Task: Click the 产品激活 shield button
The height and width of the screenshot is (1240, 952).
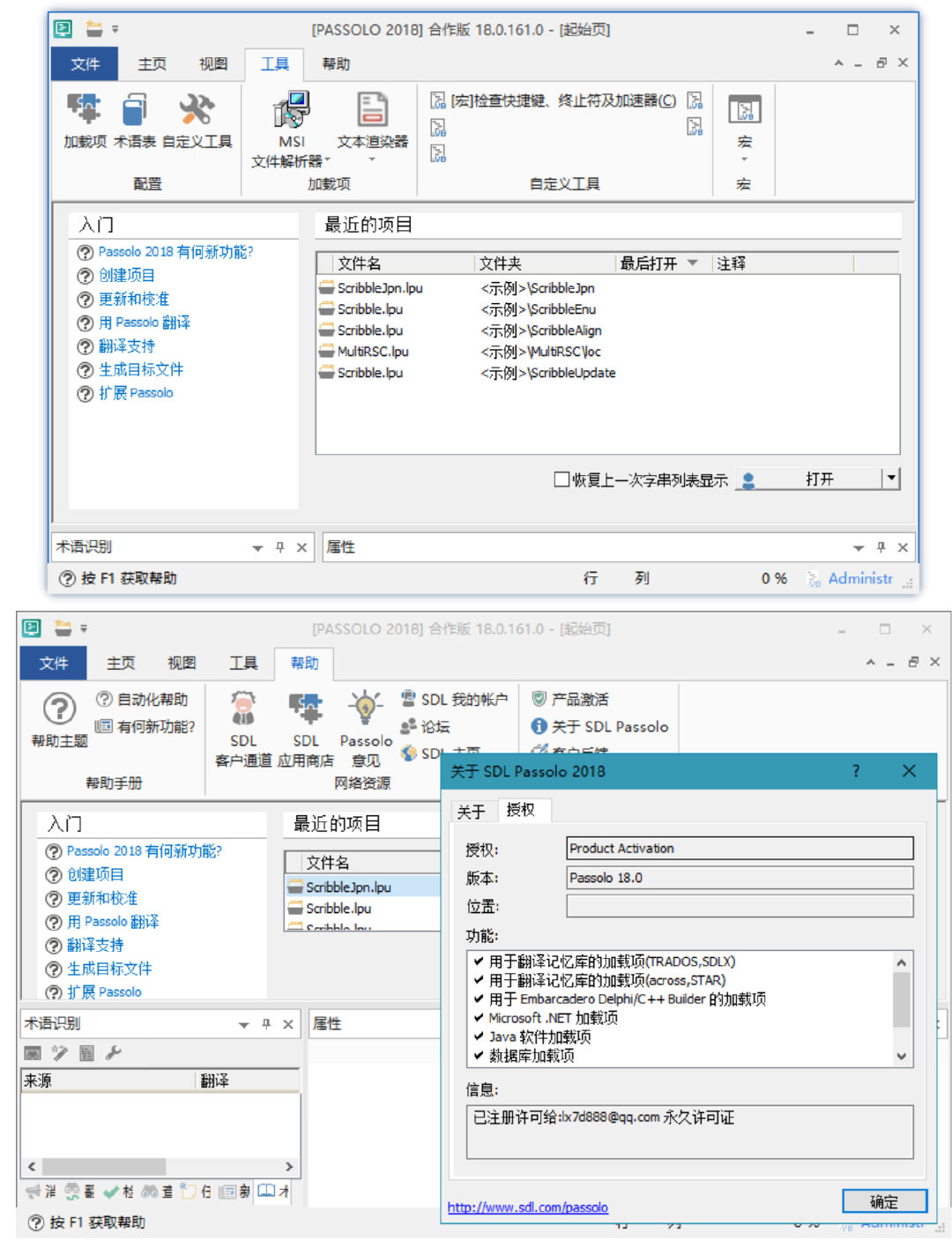Action: [x=570, y=699]
